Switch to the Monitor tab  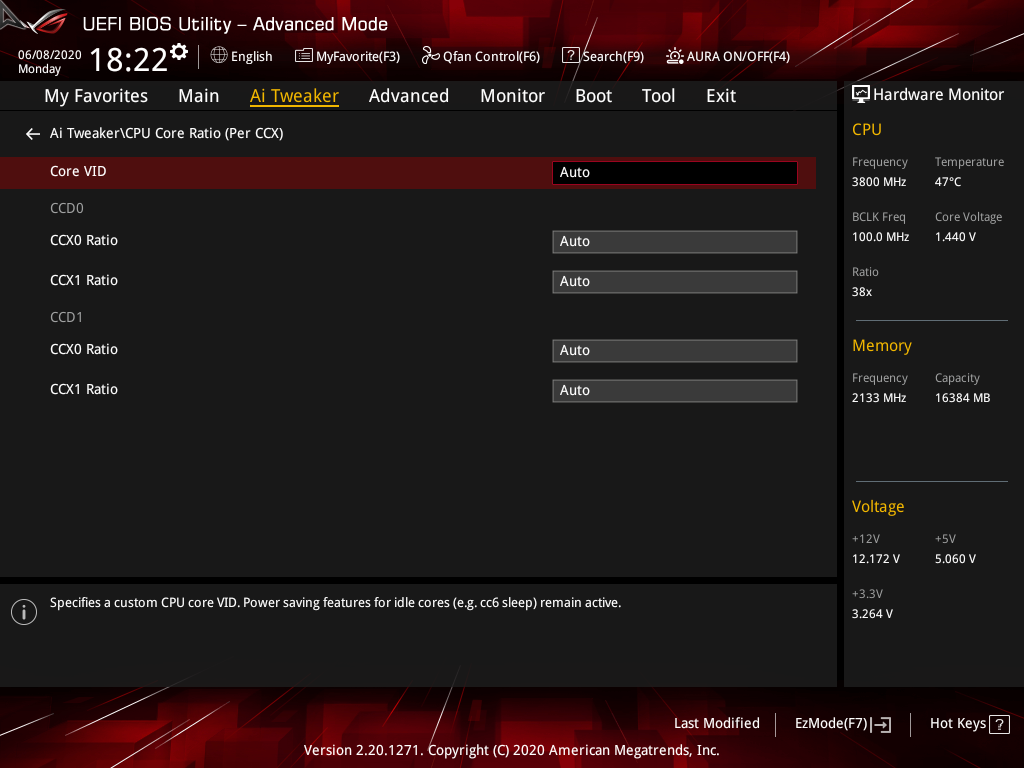click(513, 96)
